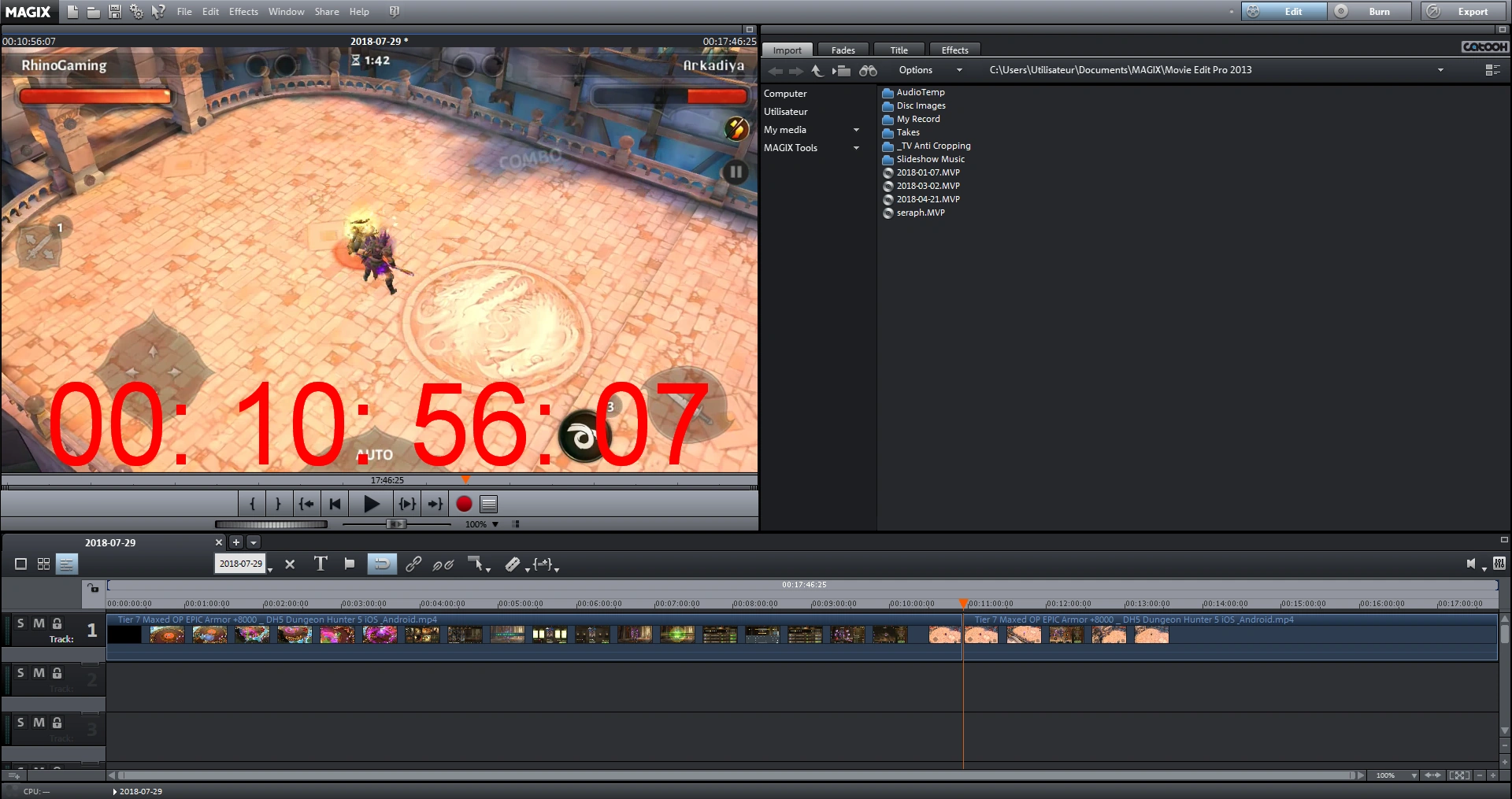Start playback with the Play button

[372, 504]
